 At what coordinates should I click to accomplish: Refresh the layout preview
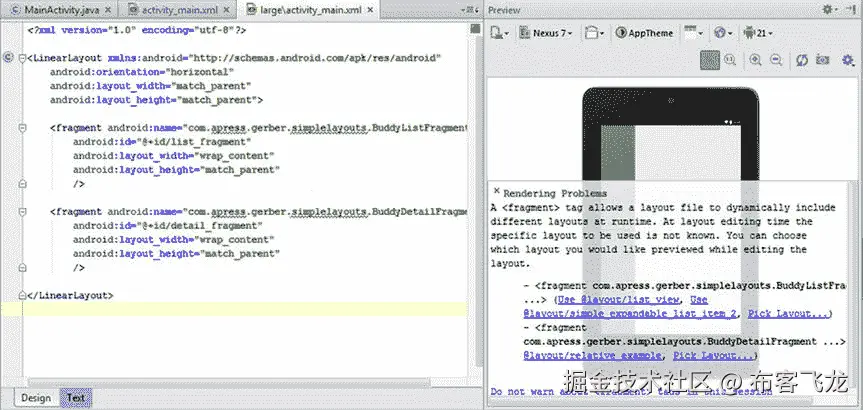coord(802,61)
